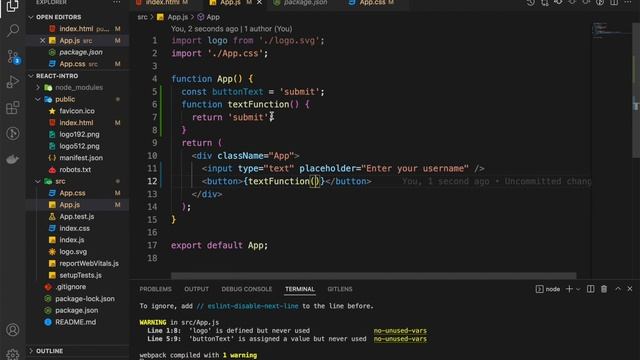
Task: Click src in the breadcrumb path
Action: [x=142, y=17]
